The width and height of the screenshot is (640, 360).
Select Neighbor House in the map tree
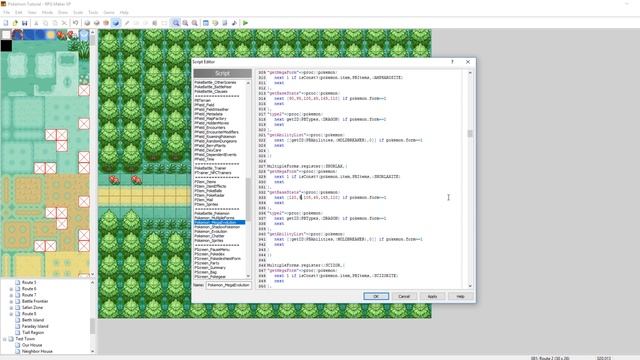(37, 351)
